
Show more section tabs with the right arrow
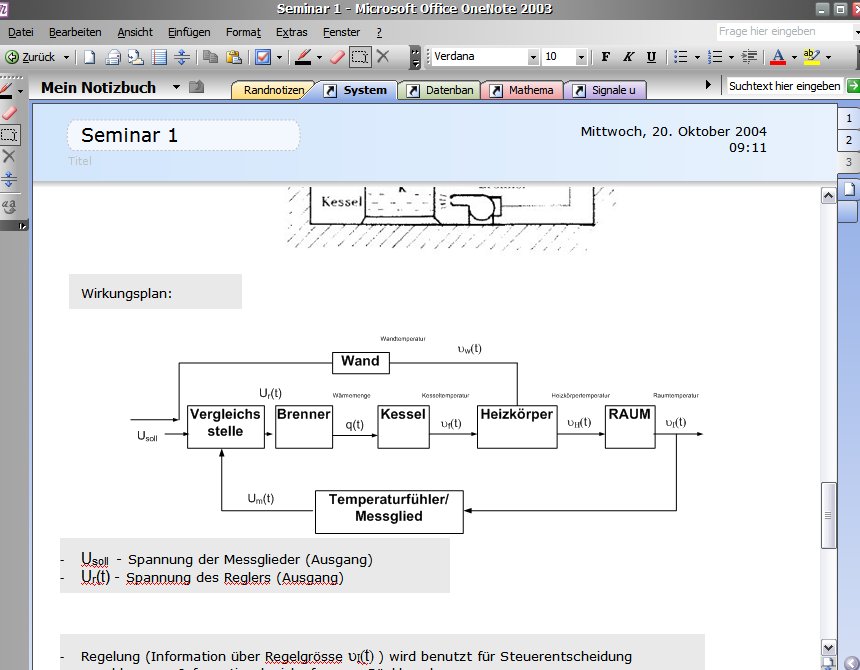pos(708,85)
